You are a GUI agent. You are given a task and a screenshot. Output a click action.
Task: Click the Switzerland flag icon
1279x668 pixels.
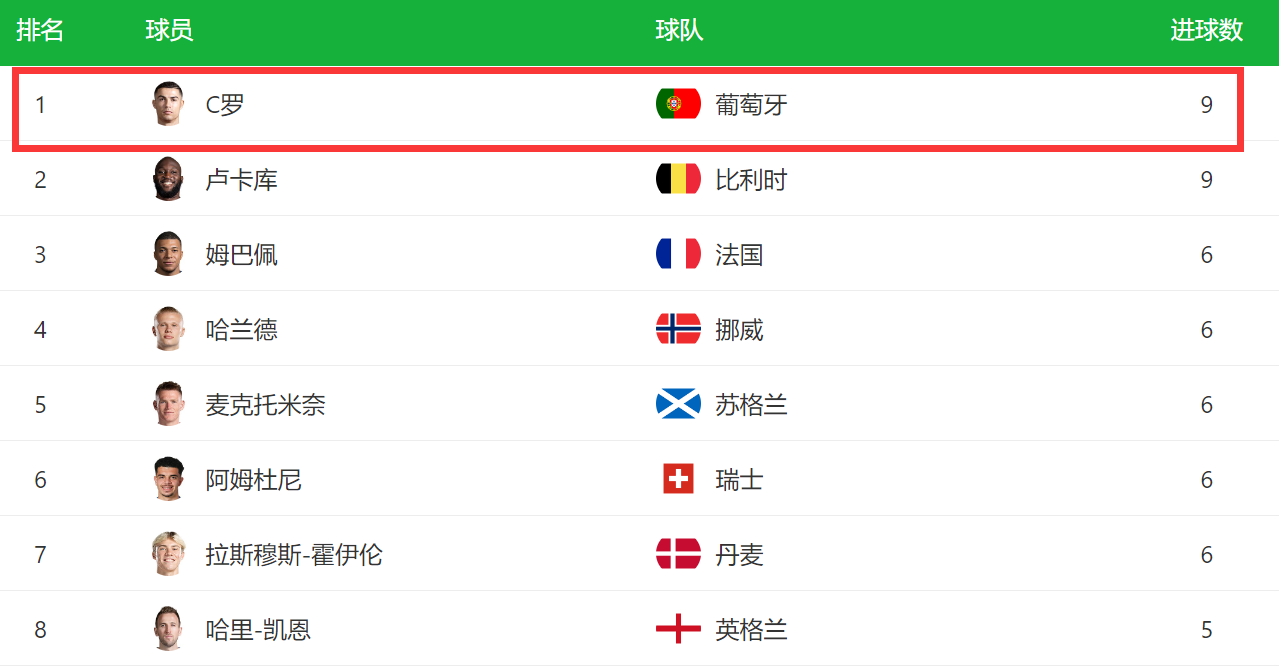pyautogui.click(x=678, y=479)
